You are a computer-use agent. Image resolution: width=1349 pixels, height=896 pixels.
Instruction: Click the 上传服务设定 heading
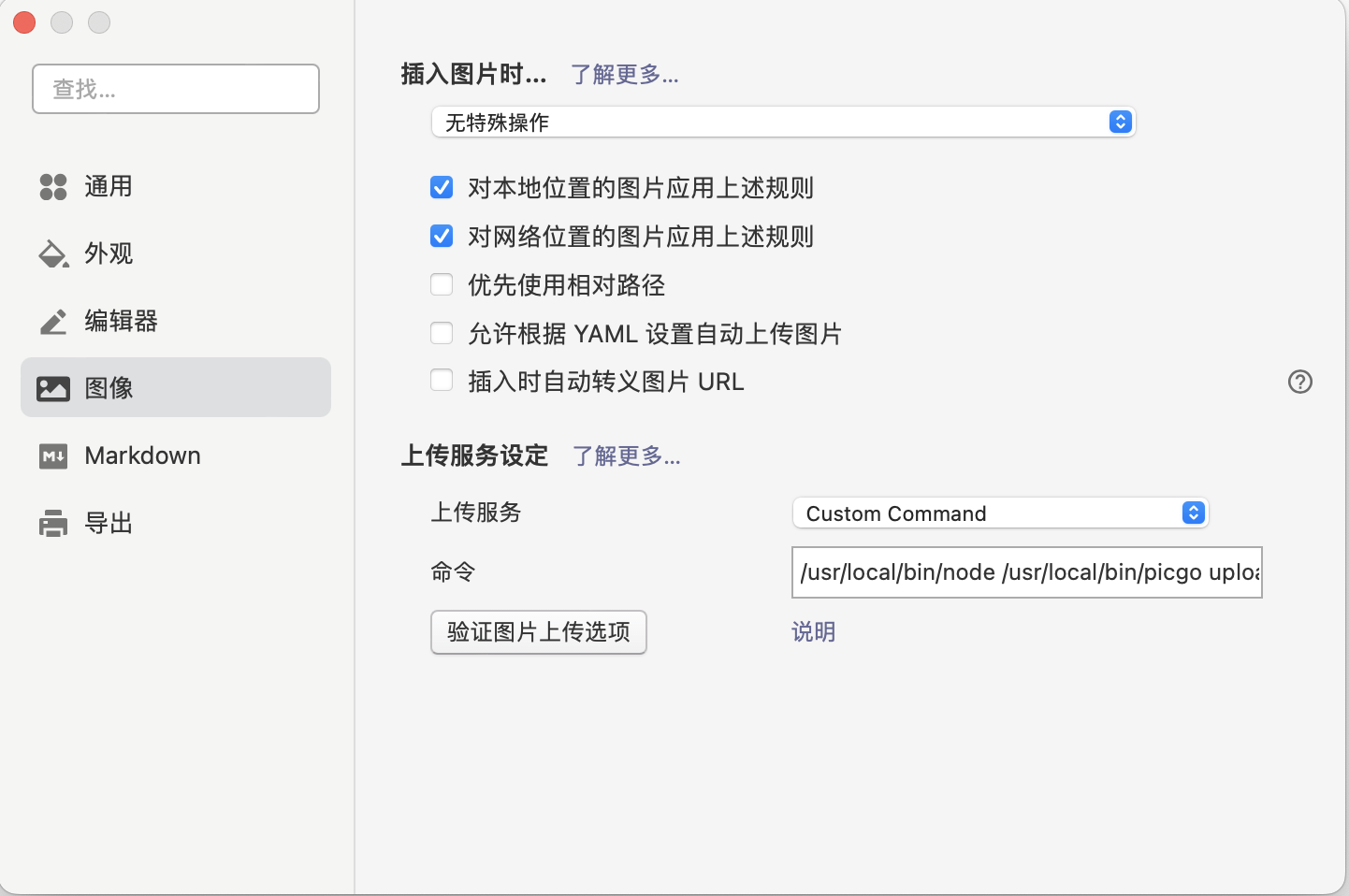(x=474, y=455)
